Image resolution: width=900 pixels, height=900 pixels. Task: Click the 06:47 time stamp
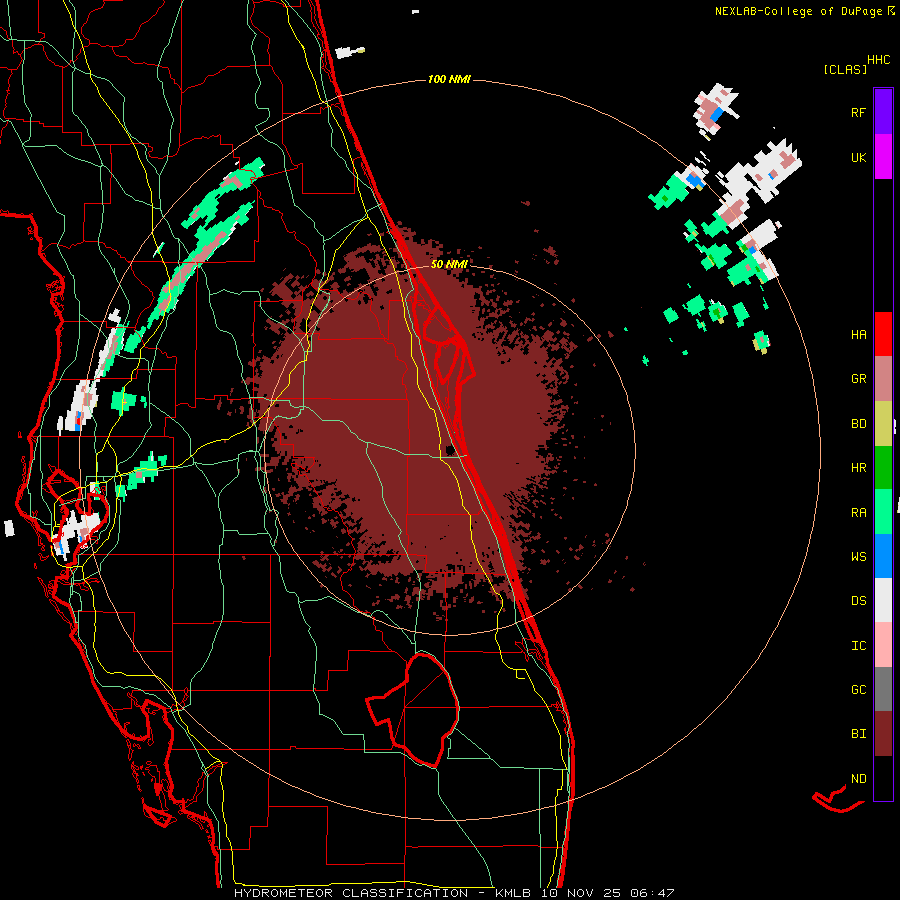(652, 893)
